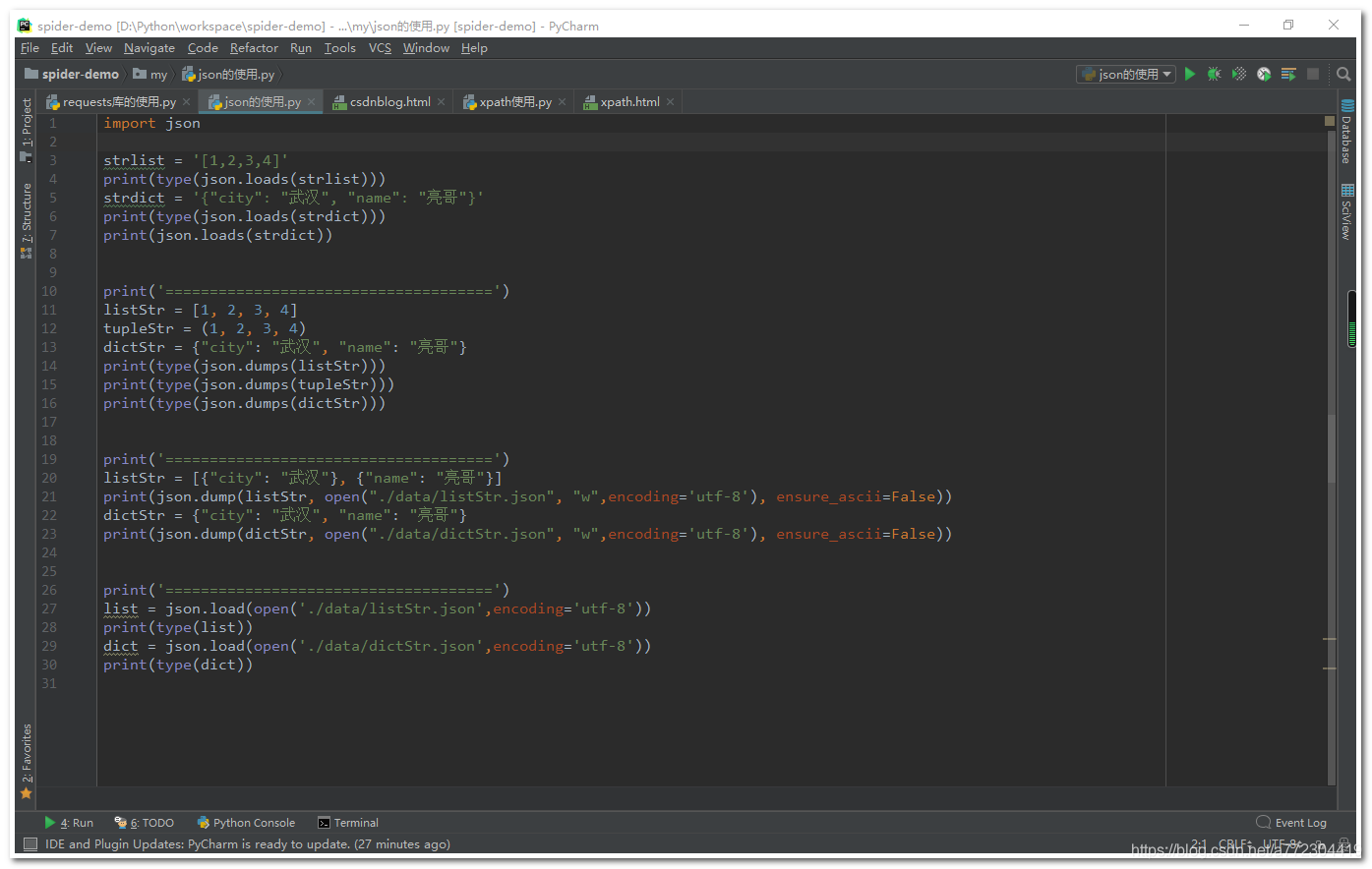
Task: Start the Debug tool in the toolbar
Action: (x=1214, y=73)
